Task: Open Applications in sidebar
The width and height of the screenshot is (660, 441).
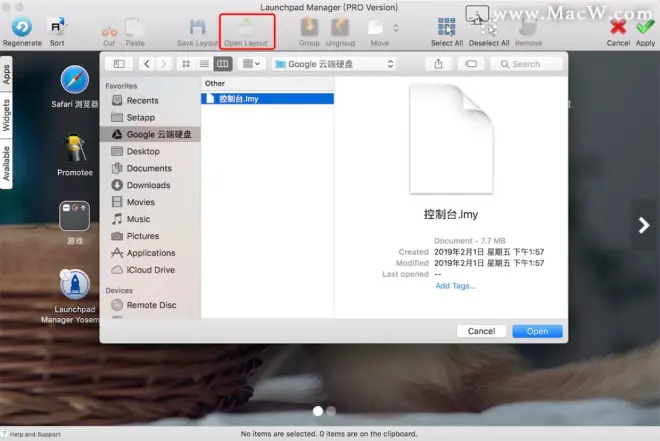Action: point(150,253)
